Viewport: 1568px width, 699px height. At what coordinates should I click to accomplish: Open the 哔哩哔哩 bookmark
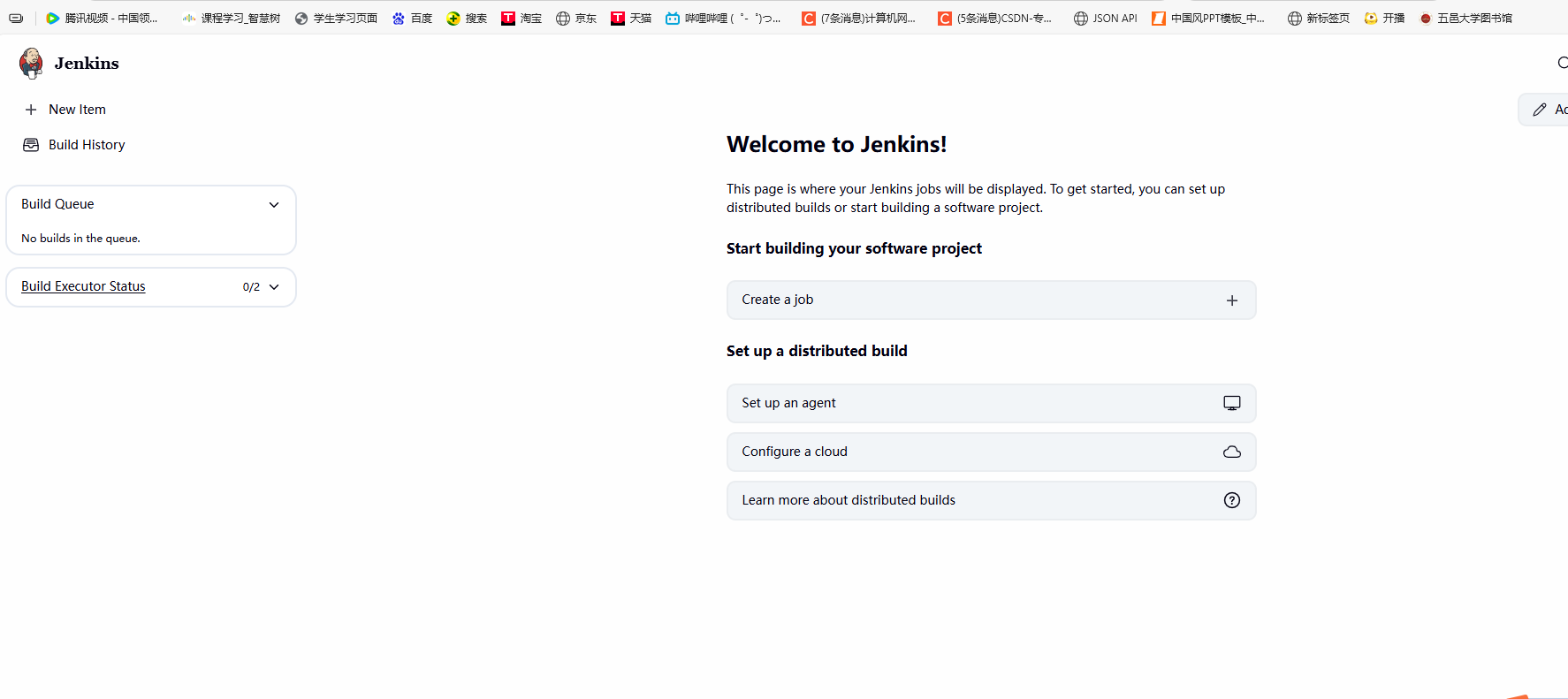pos(723,18)
